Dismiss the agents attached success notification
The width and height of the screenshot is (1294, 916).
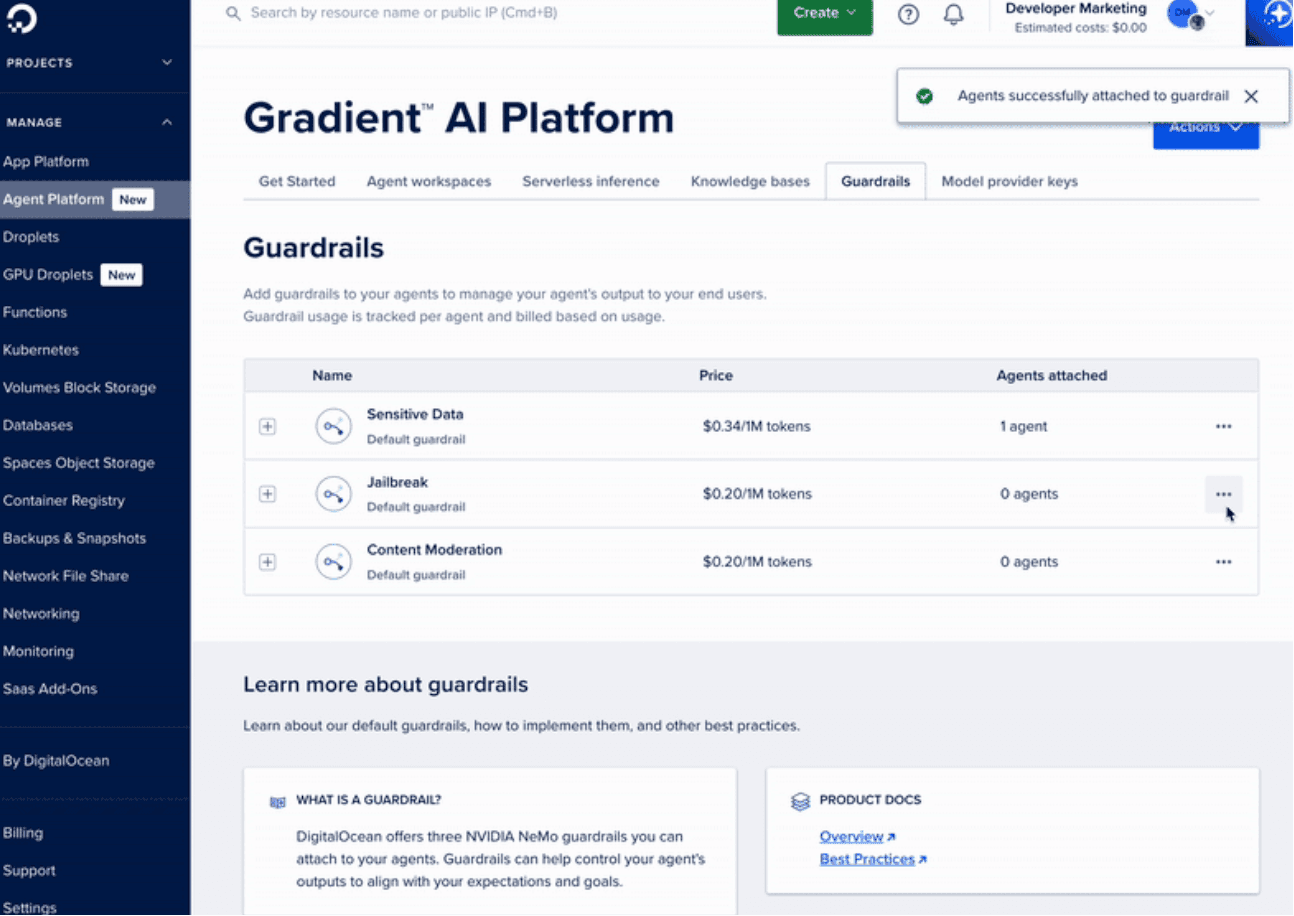1251,96
